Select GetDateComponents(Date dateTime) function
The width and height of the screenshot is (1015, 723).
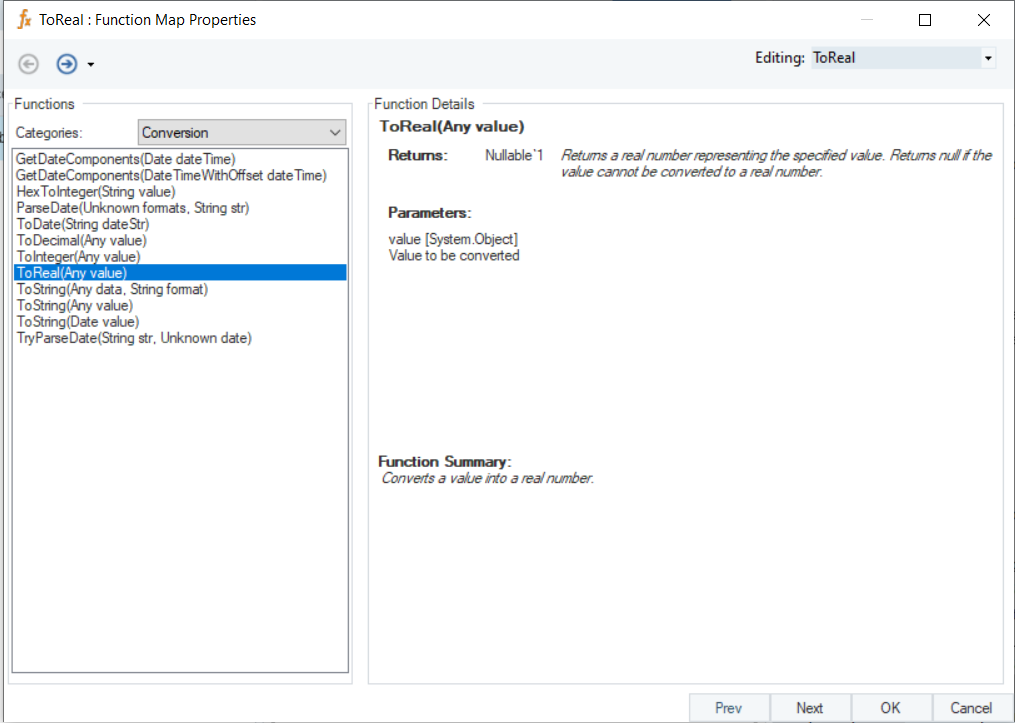tap(126, 159)
